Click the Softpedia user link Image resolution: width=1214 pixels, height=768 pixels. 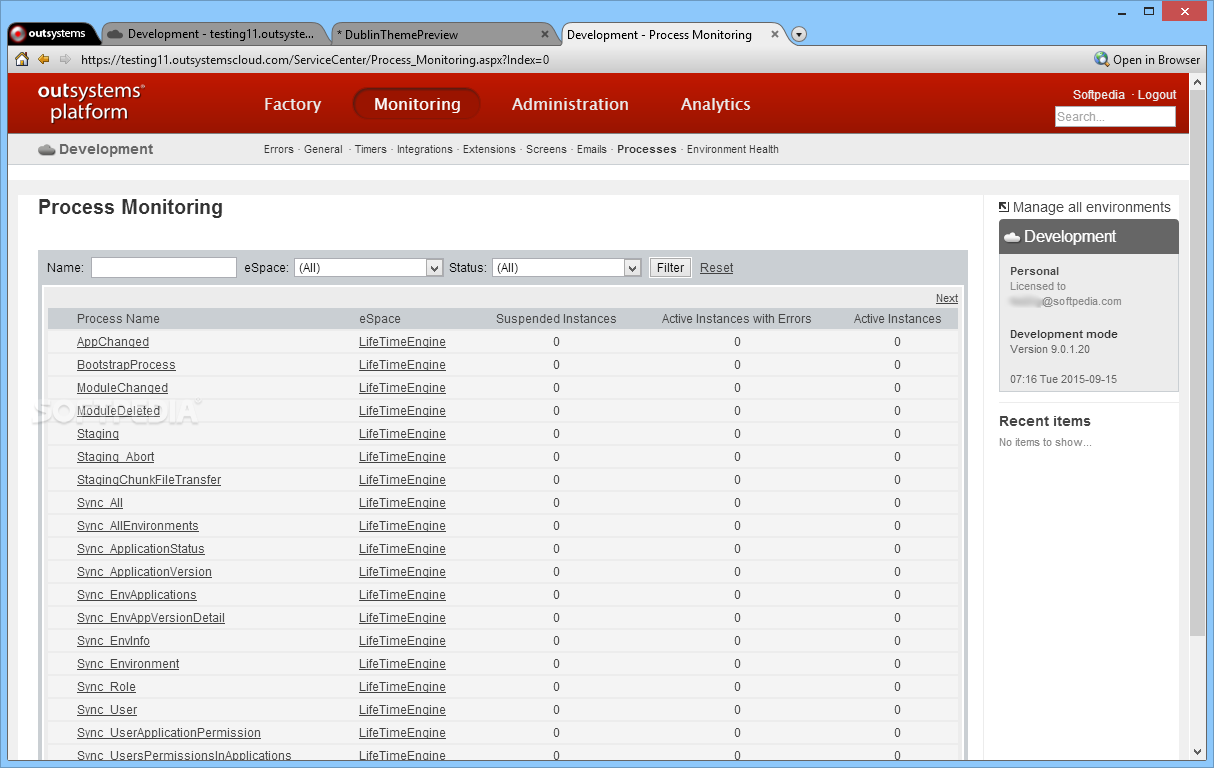pos(1099,95)
